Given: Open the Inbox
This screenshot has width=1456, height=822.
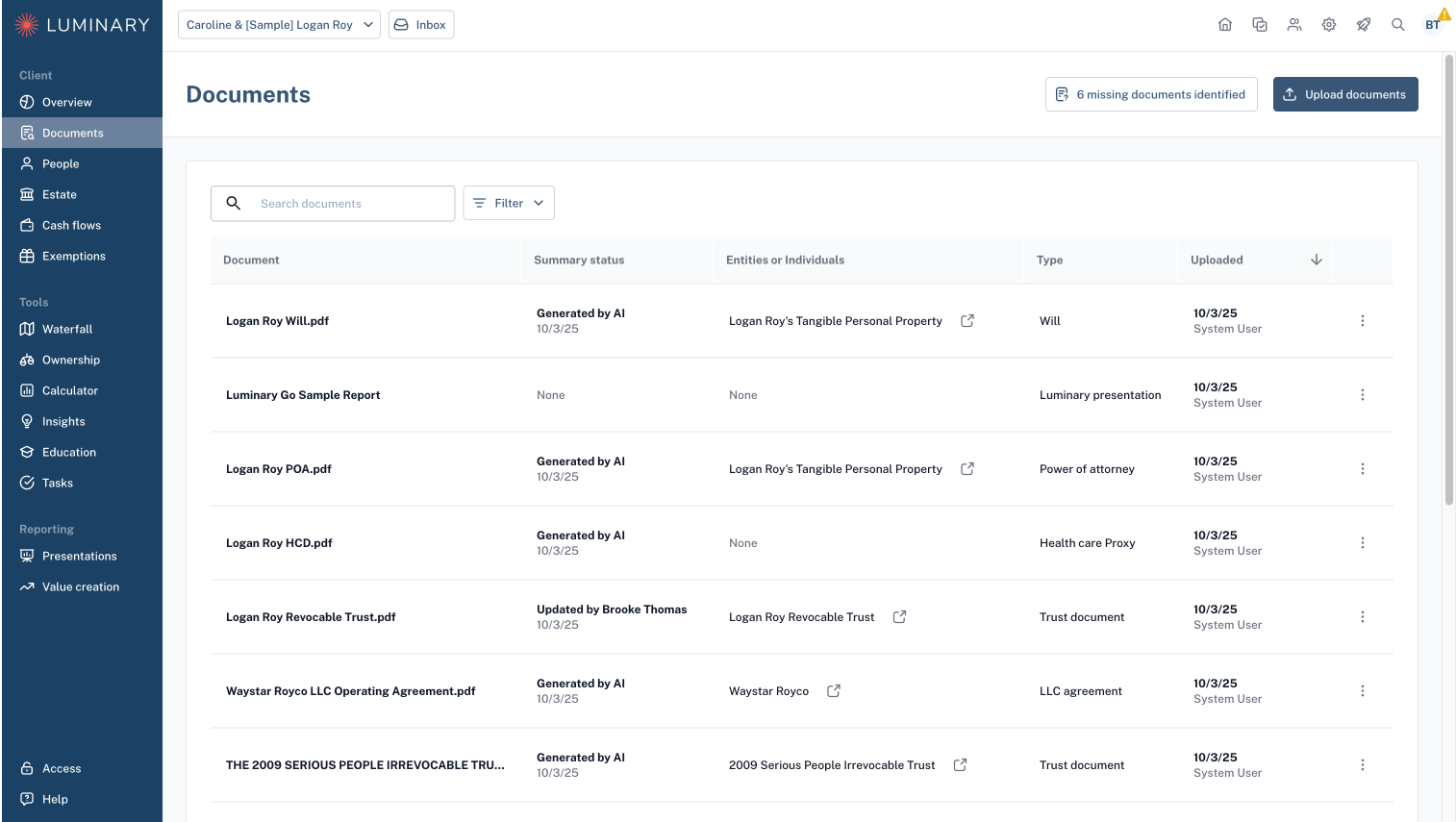Looking at the screenshot, I should 421,25.
